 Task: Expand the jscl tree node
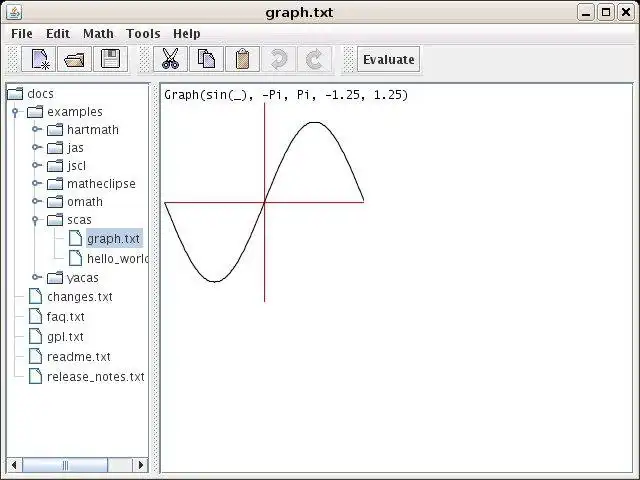tap(36, 165)
